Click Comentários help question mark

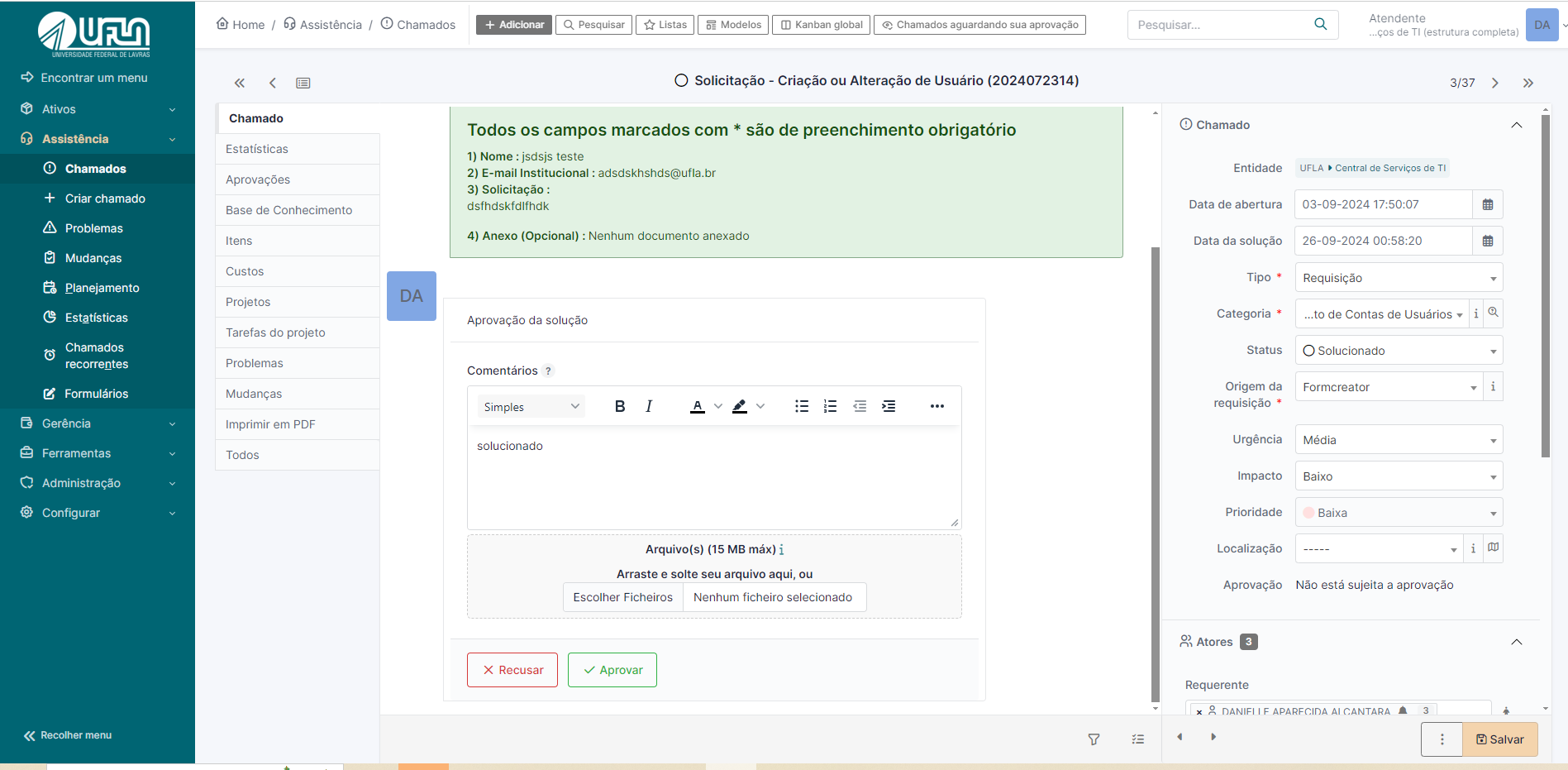click(x=548, y=371)
